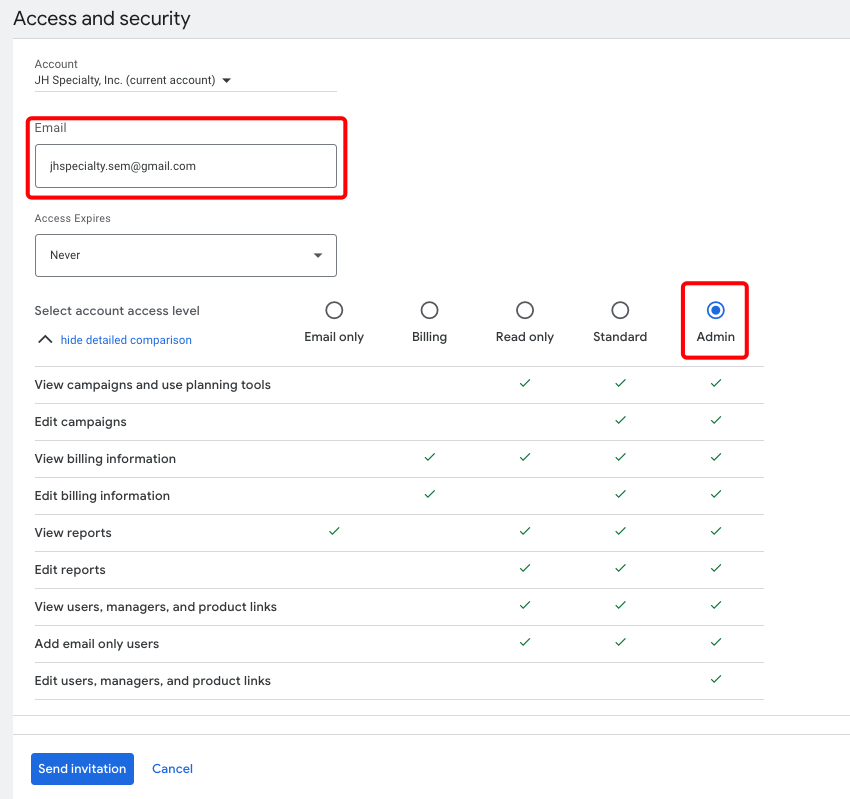850x799 pixels.
Task: Click 'Edit users, managers, and product links' label
Action: pos(152,681)
